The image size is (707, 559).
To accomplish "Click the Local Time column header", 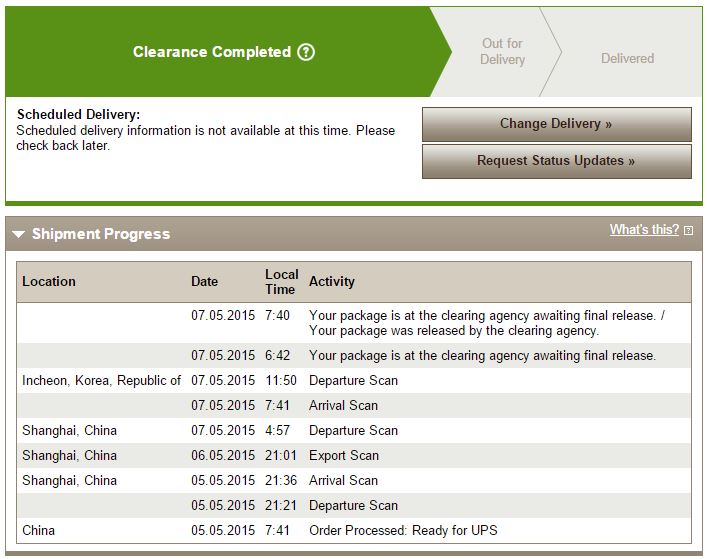I will (281, 282).
